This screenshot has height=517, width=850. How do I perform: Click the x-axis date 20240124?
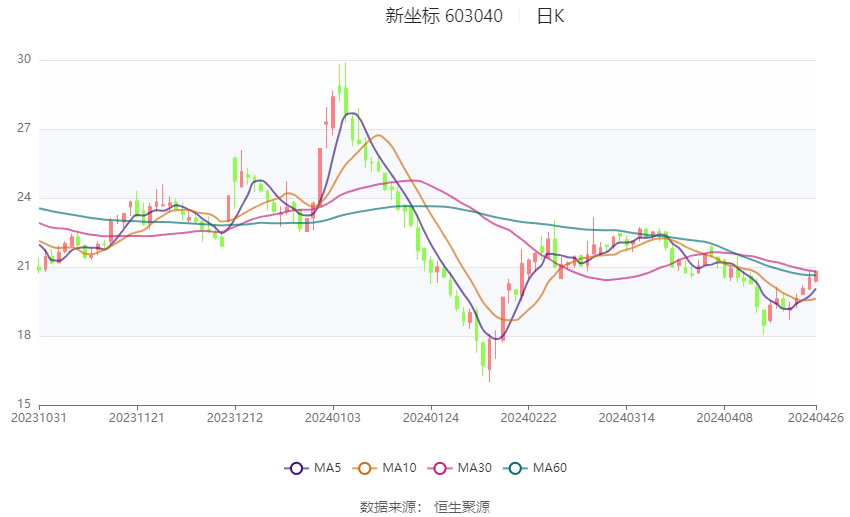tap(431, 418)
